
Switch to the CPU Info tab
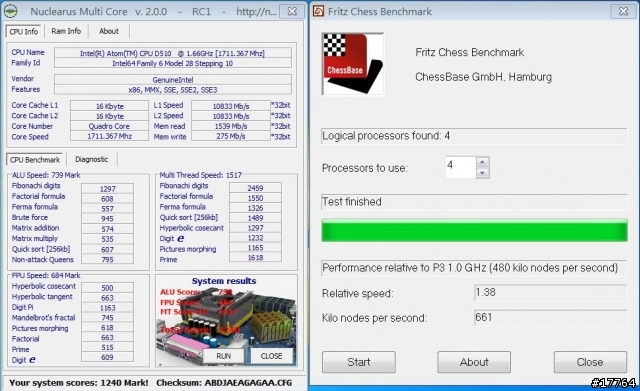click(x=23, y=31)
